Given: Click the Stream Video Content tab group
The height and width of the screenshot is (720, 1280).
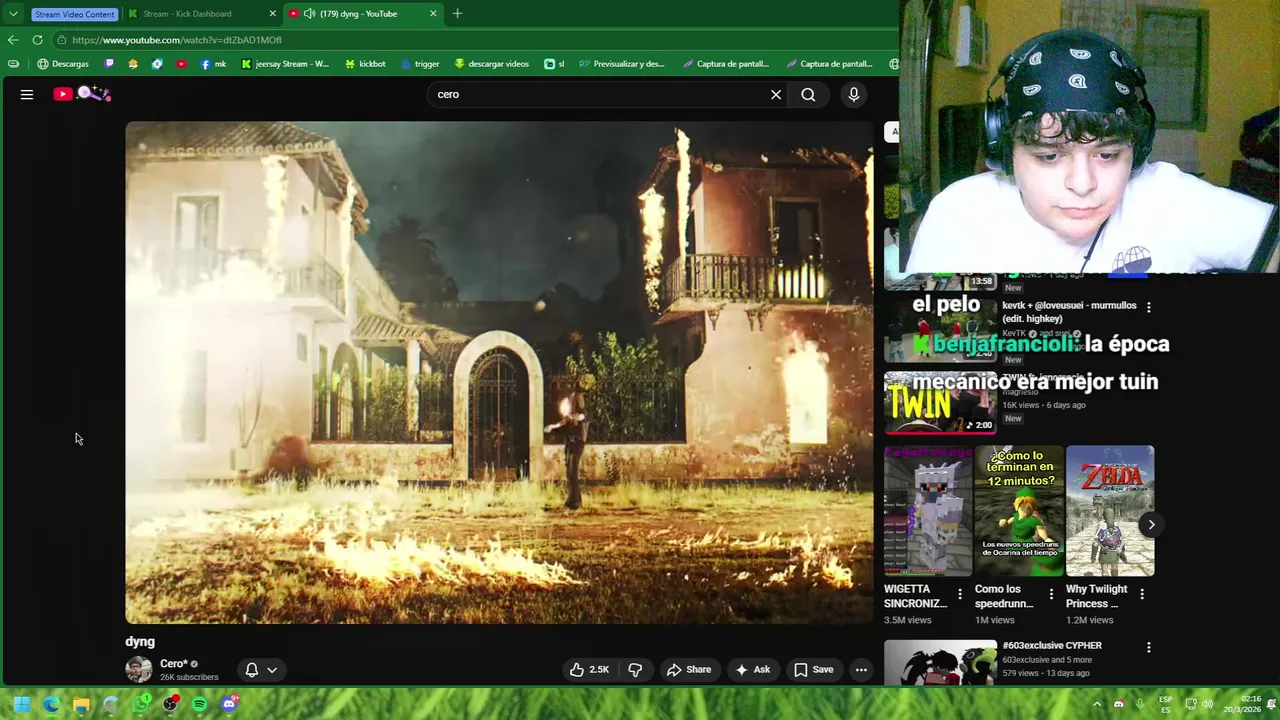Looking at the screenshot, I should click(x=74, y=14).
